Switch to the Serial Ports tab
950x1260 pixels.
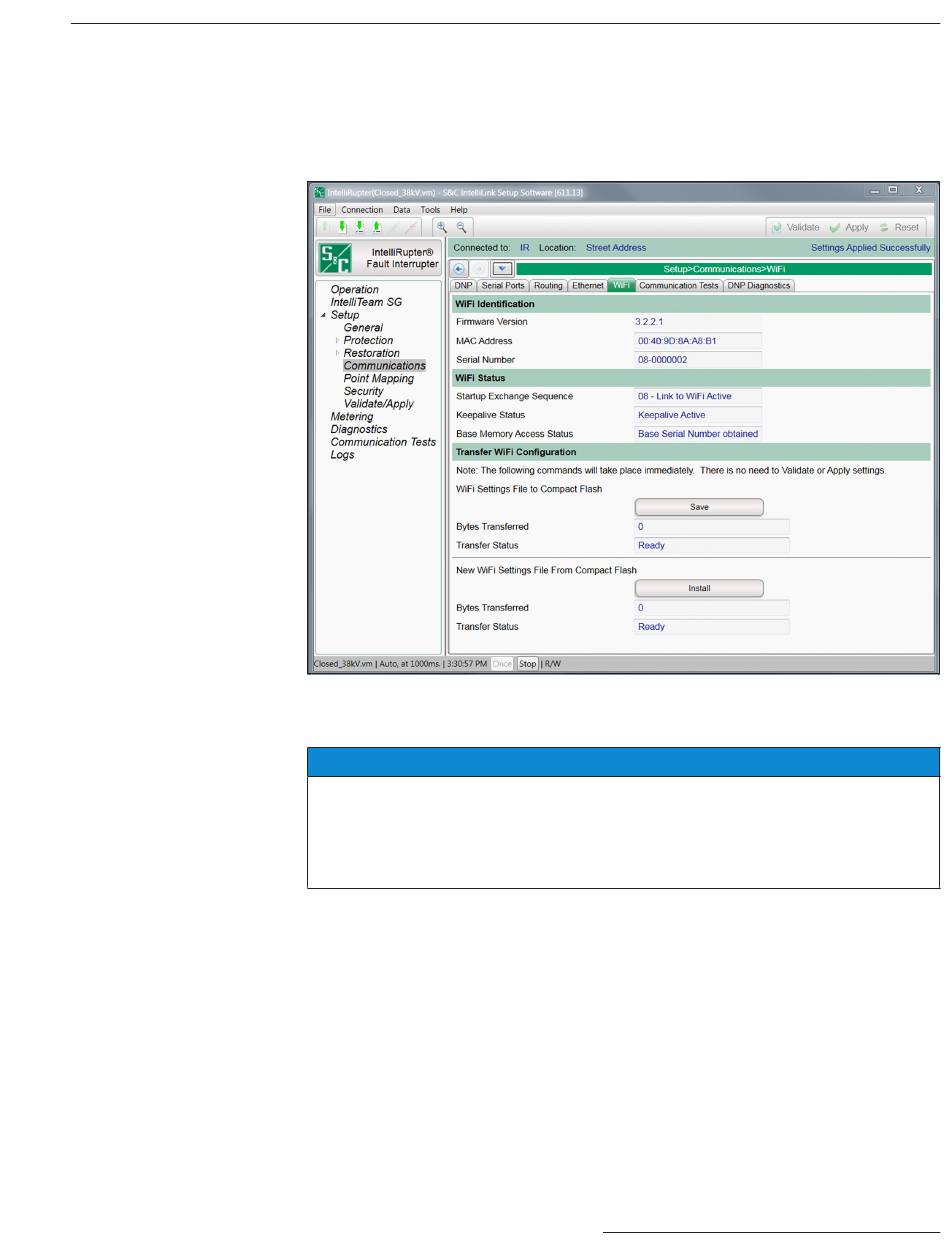point(503,286)
